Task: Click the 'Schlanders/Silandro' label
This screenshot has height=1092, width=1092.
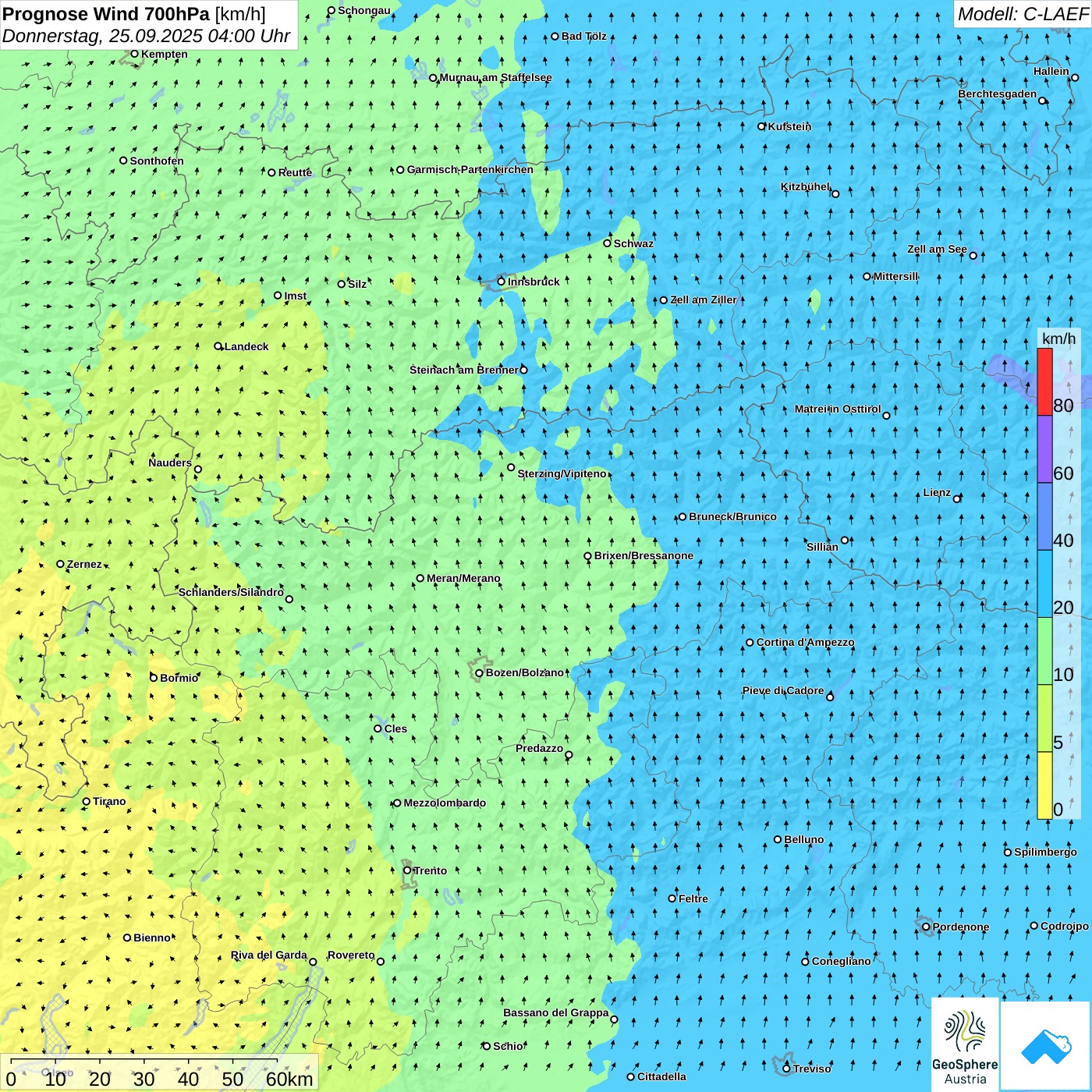Action: point(231,593)
